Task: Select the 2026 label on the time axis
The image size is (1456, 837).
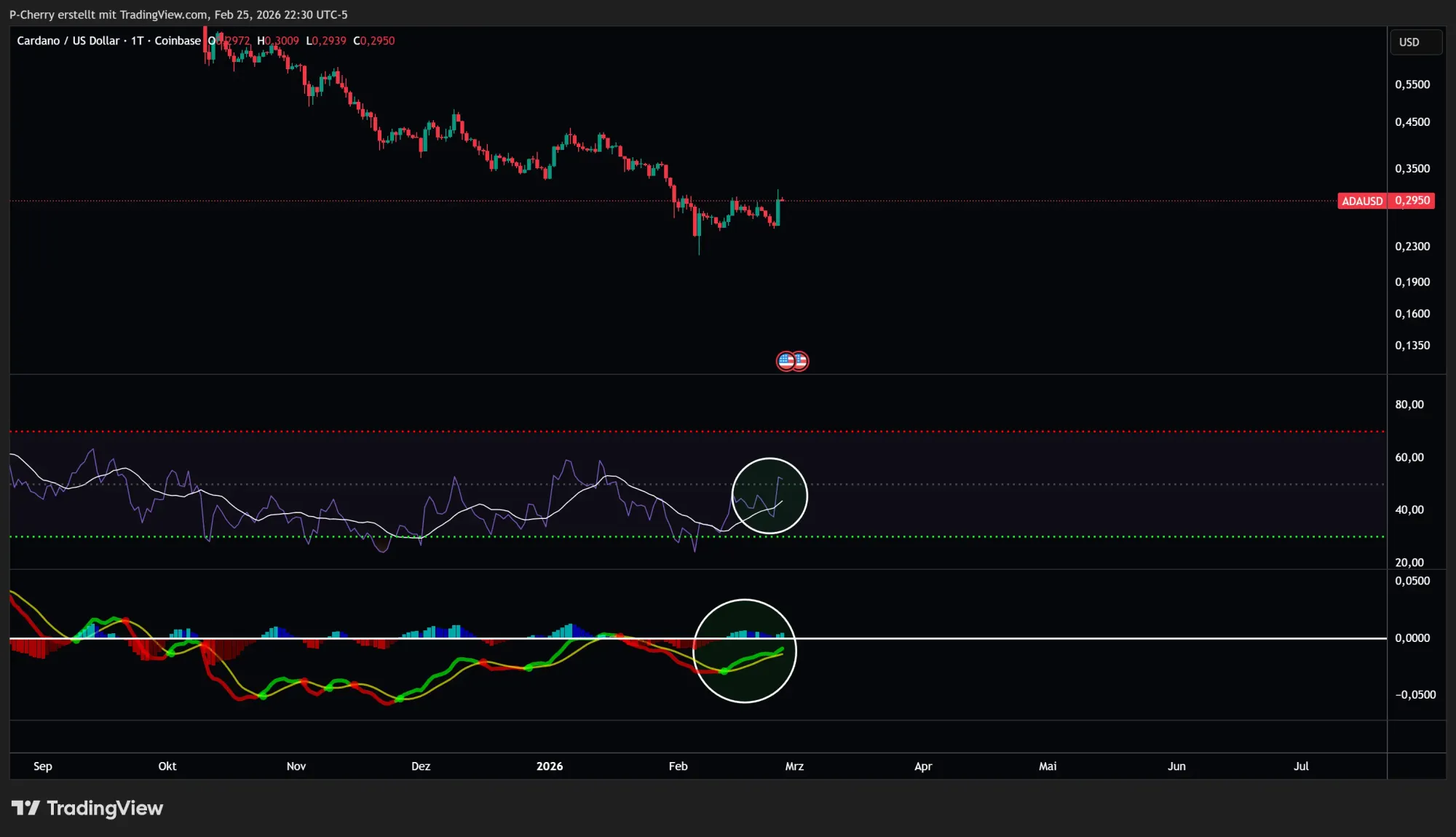Action: [550, 766]
